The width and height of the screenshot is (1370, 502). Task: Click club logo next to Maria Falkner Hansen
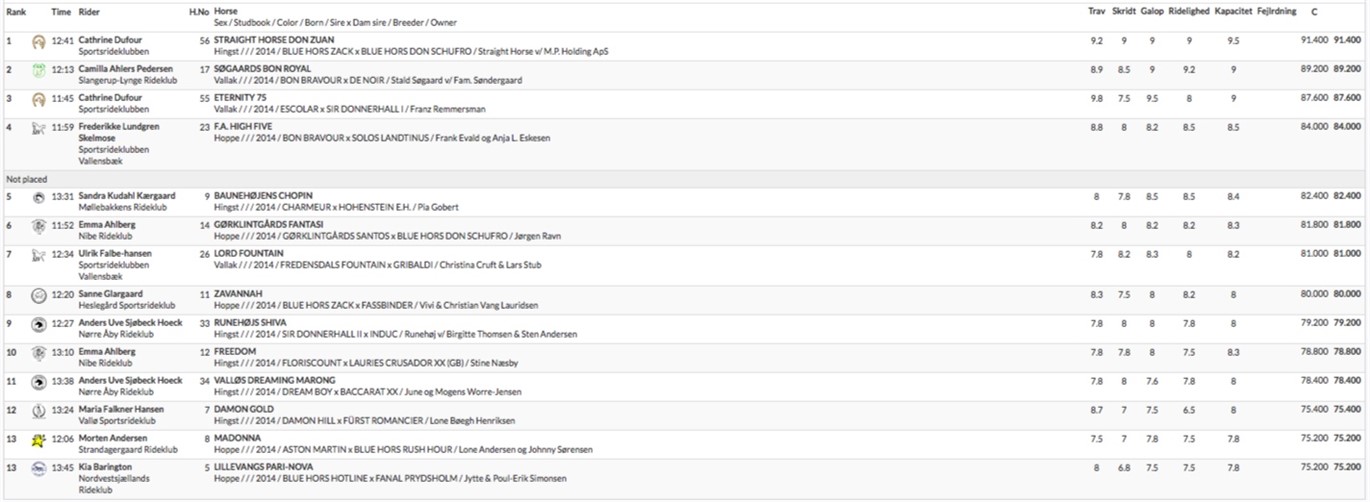38,410
